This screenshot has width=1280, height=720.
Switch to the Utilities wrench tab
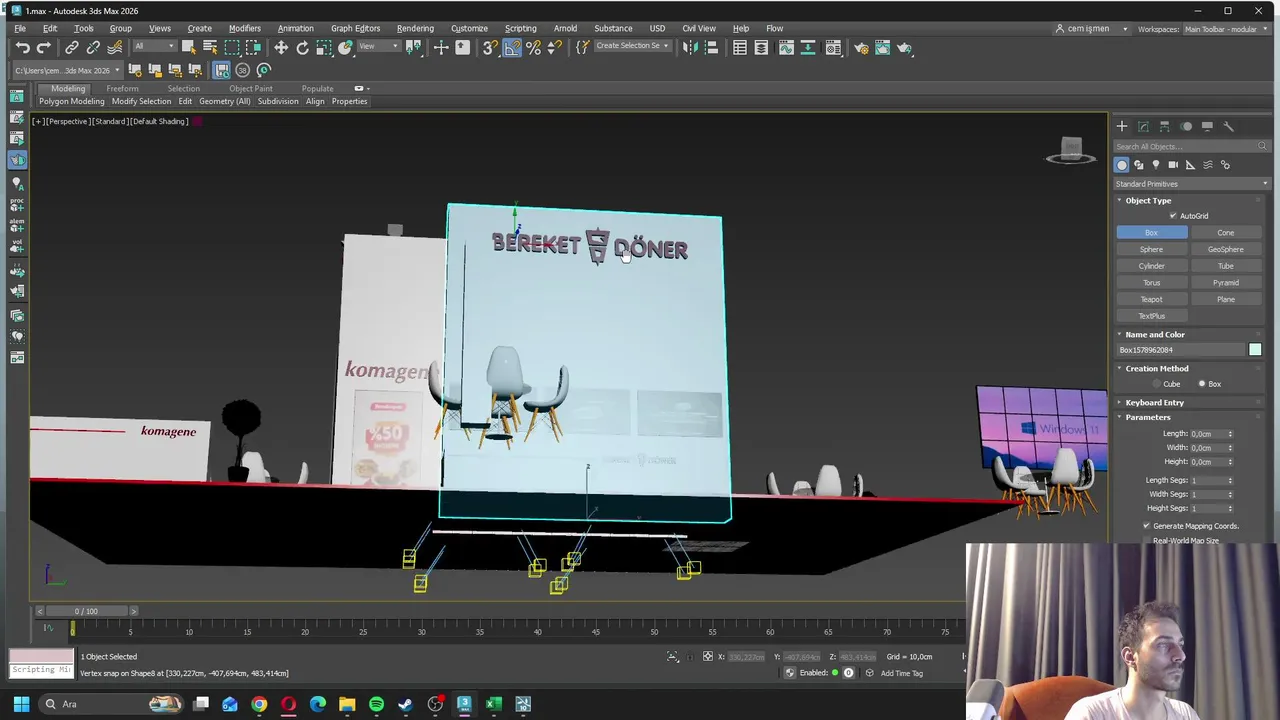pos(1229,126)
